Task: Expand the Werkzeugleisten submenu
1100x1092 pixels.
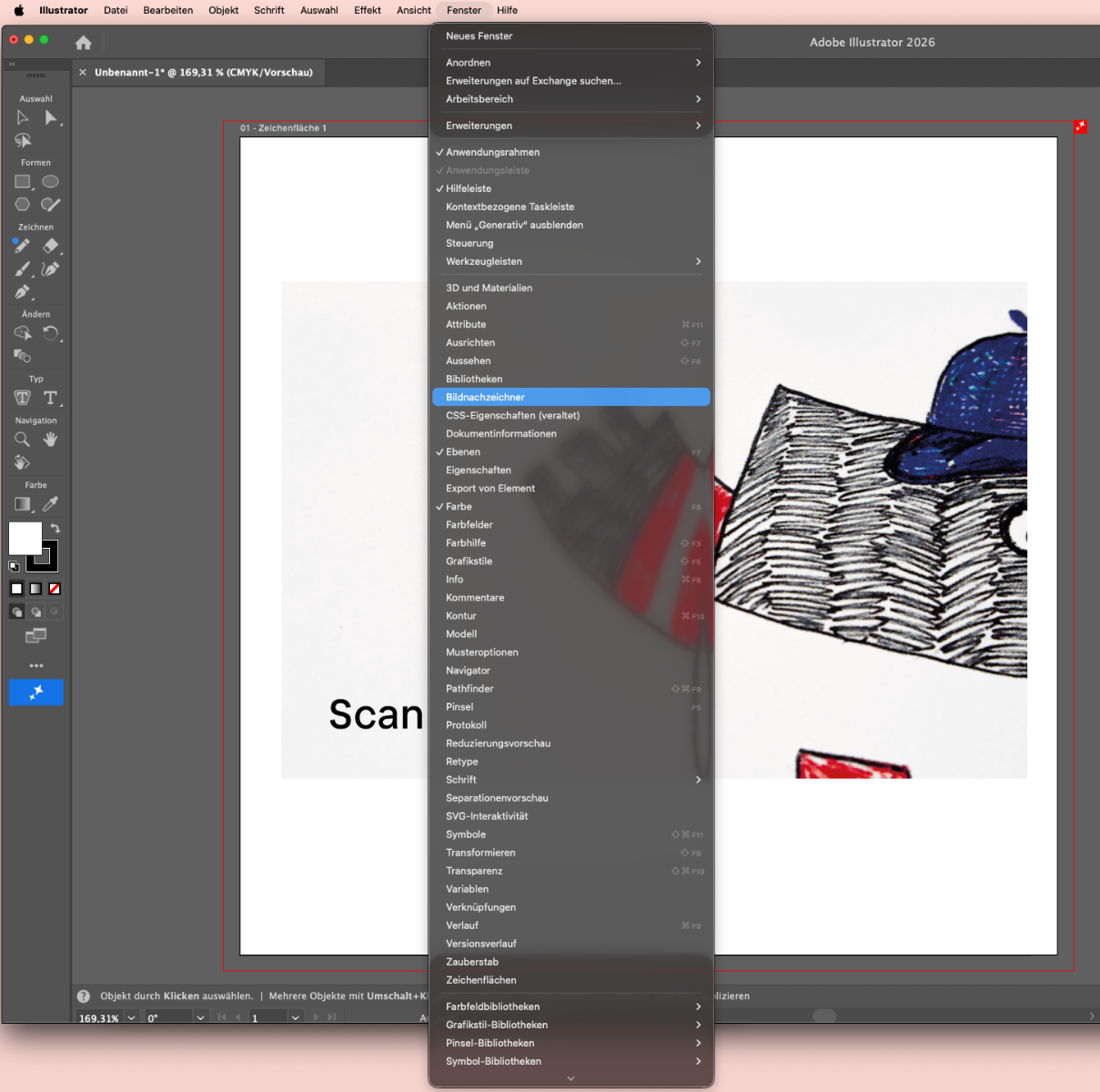Action: click(571, 261)
